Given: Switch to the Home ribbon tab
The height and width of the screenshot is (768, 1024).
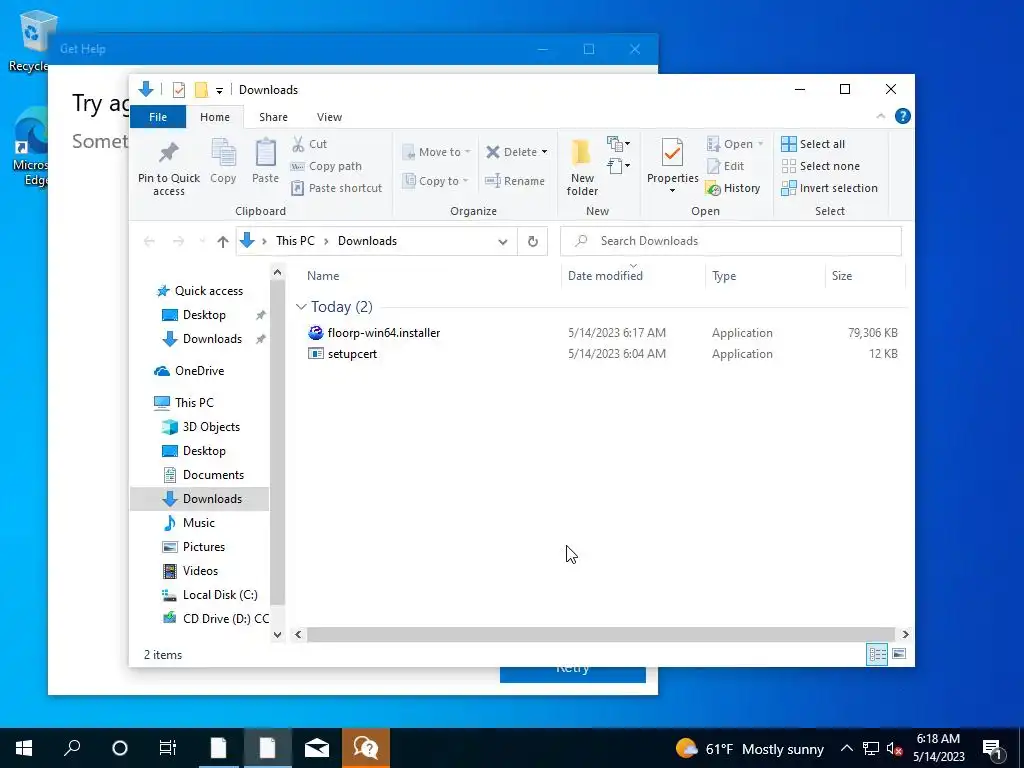Looking at the screenshot, I should (x=215, y=117).
